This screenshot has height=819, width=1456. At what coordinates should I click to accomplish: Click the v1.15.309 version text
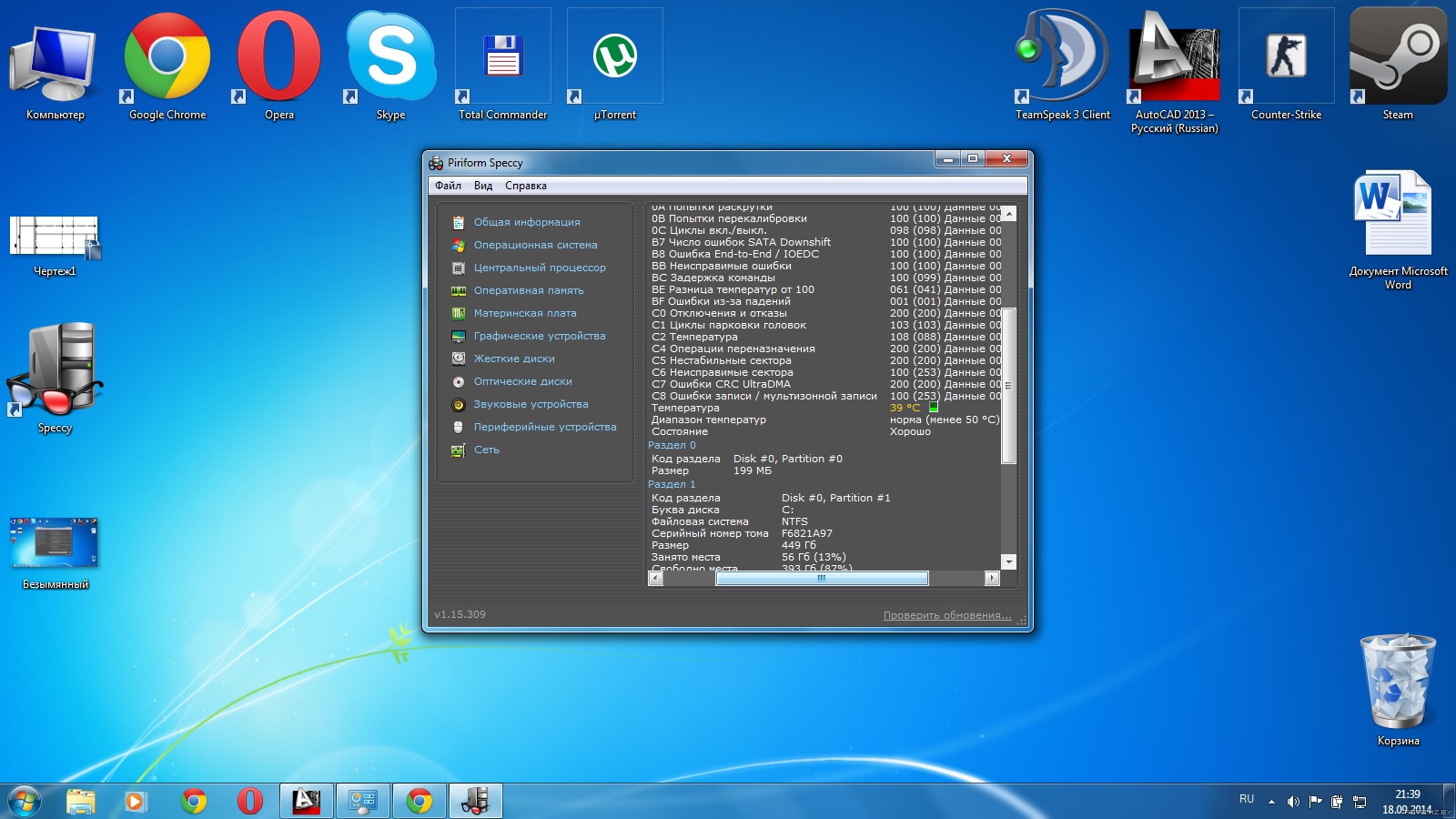(x=460, y=614)
